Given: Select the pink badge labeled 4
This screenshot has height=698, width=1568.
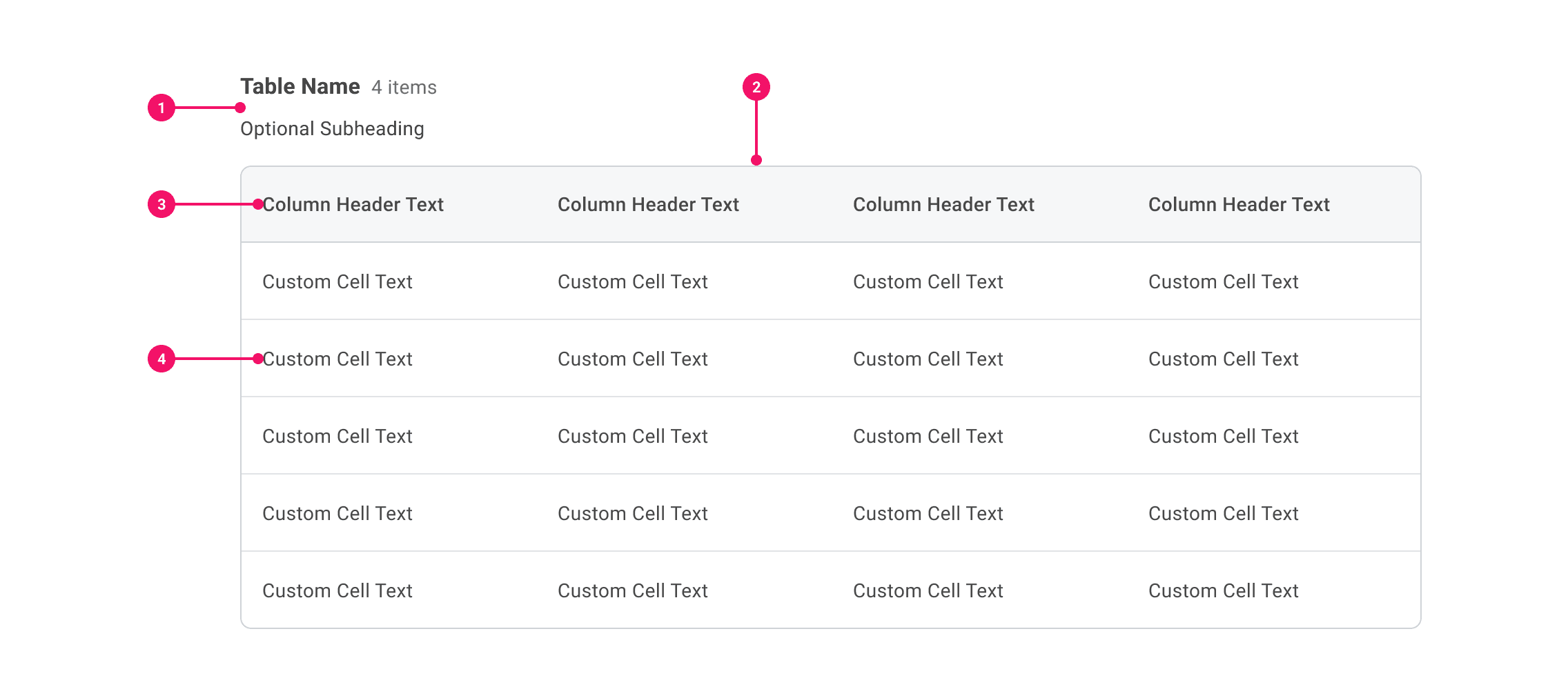Looking at the screenshot, I should point(161,359).
